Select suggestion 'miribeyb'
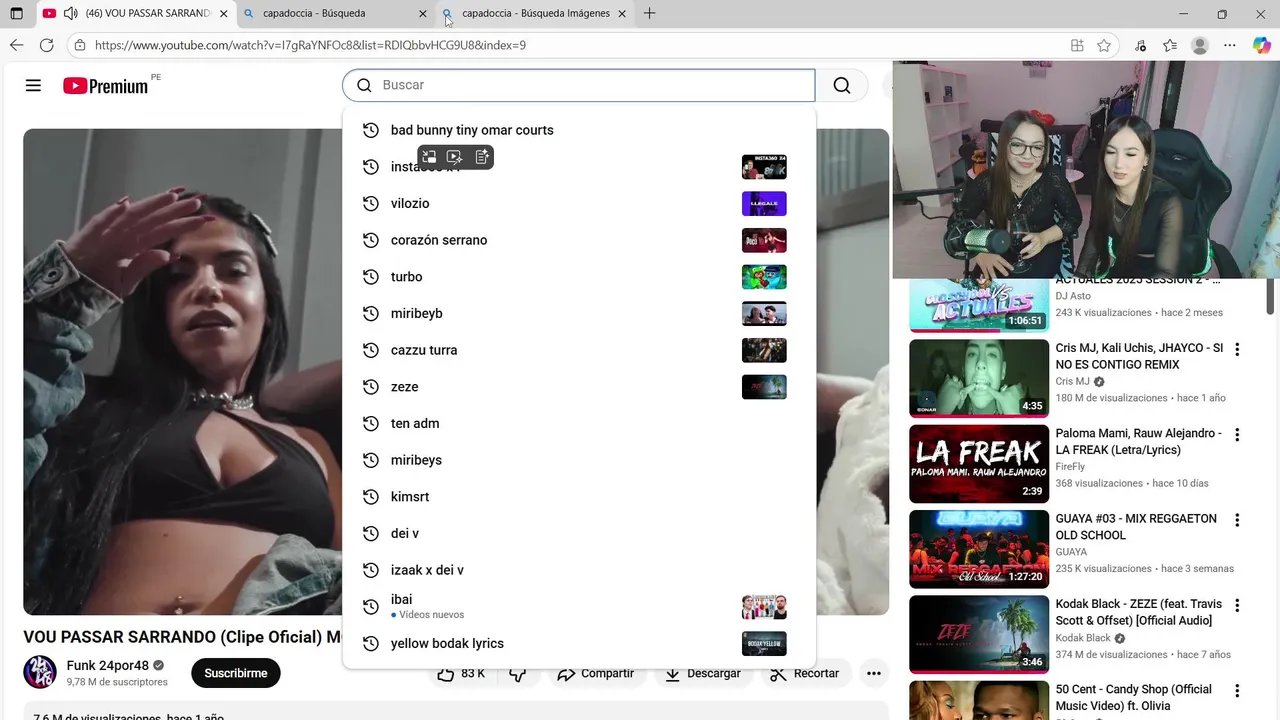The height and width of the screenshot is (720, 1280). (579, 313)
